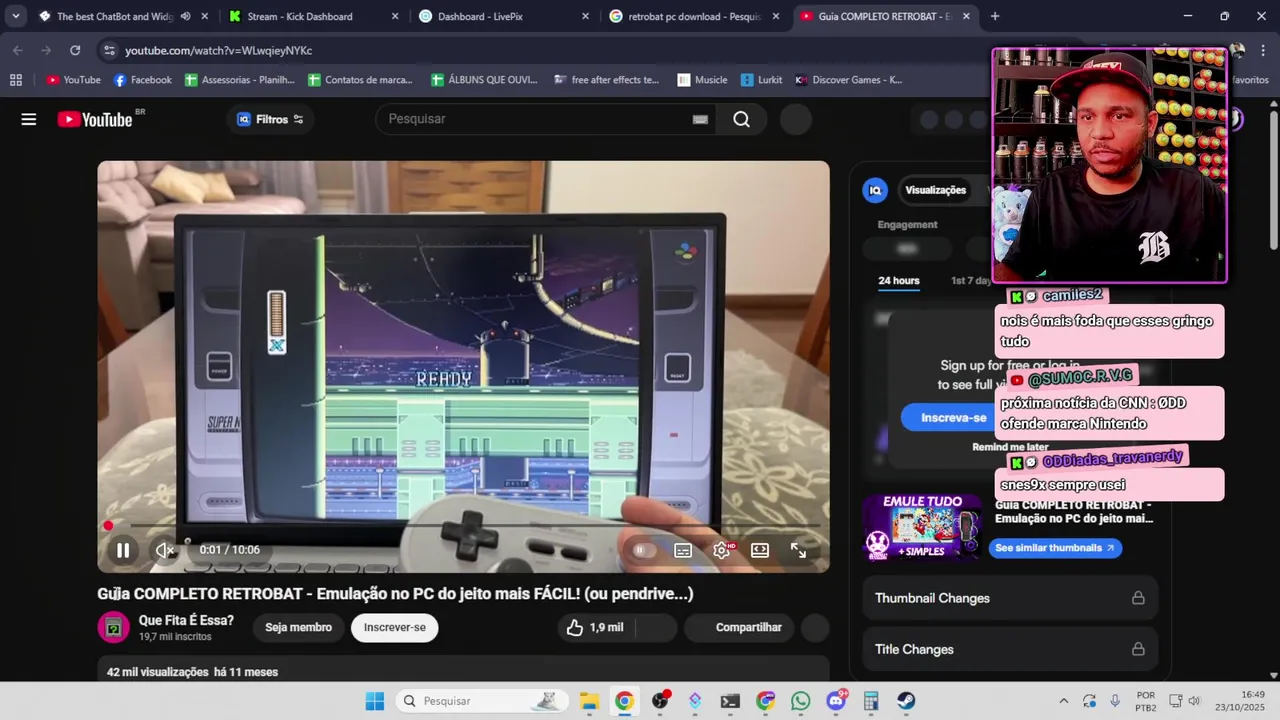Screen dimensions: 1280x720
Task: Toggle the autoplay switch in player
Action: 644,550
